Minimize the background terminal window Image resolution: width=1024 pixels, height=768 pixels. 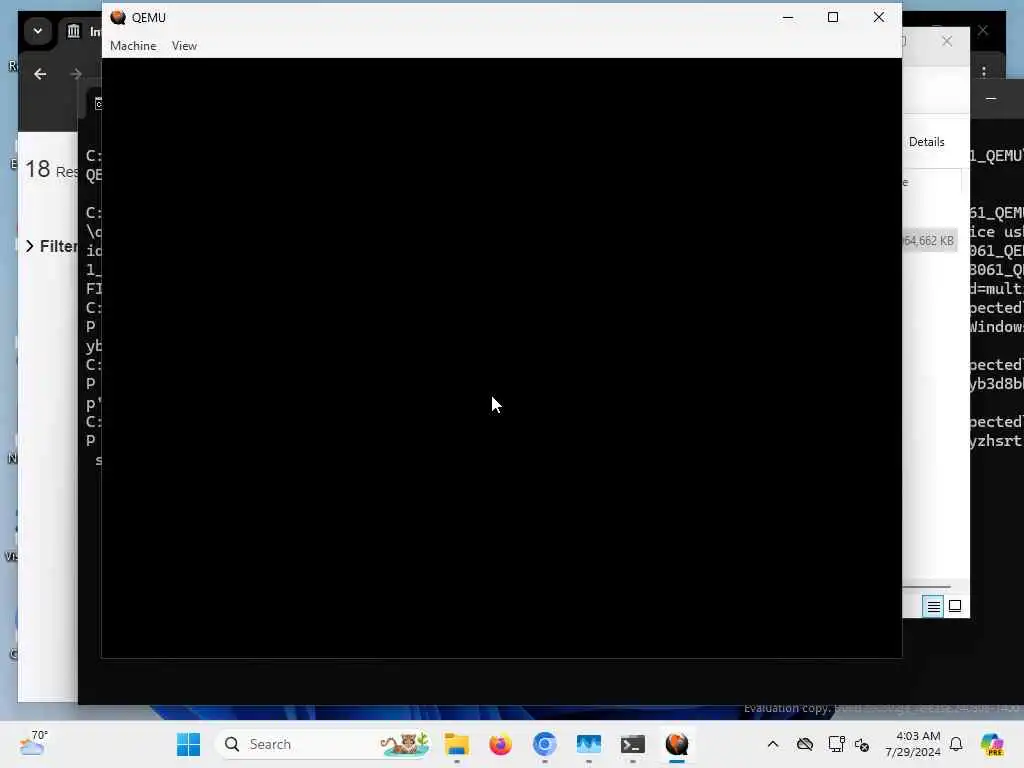[991, 99]
